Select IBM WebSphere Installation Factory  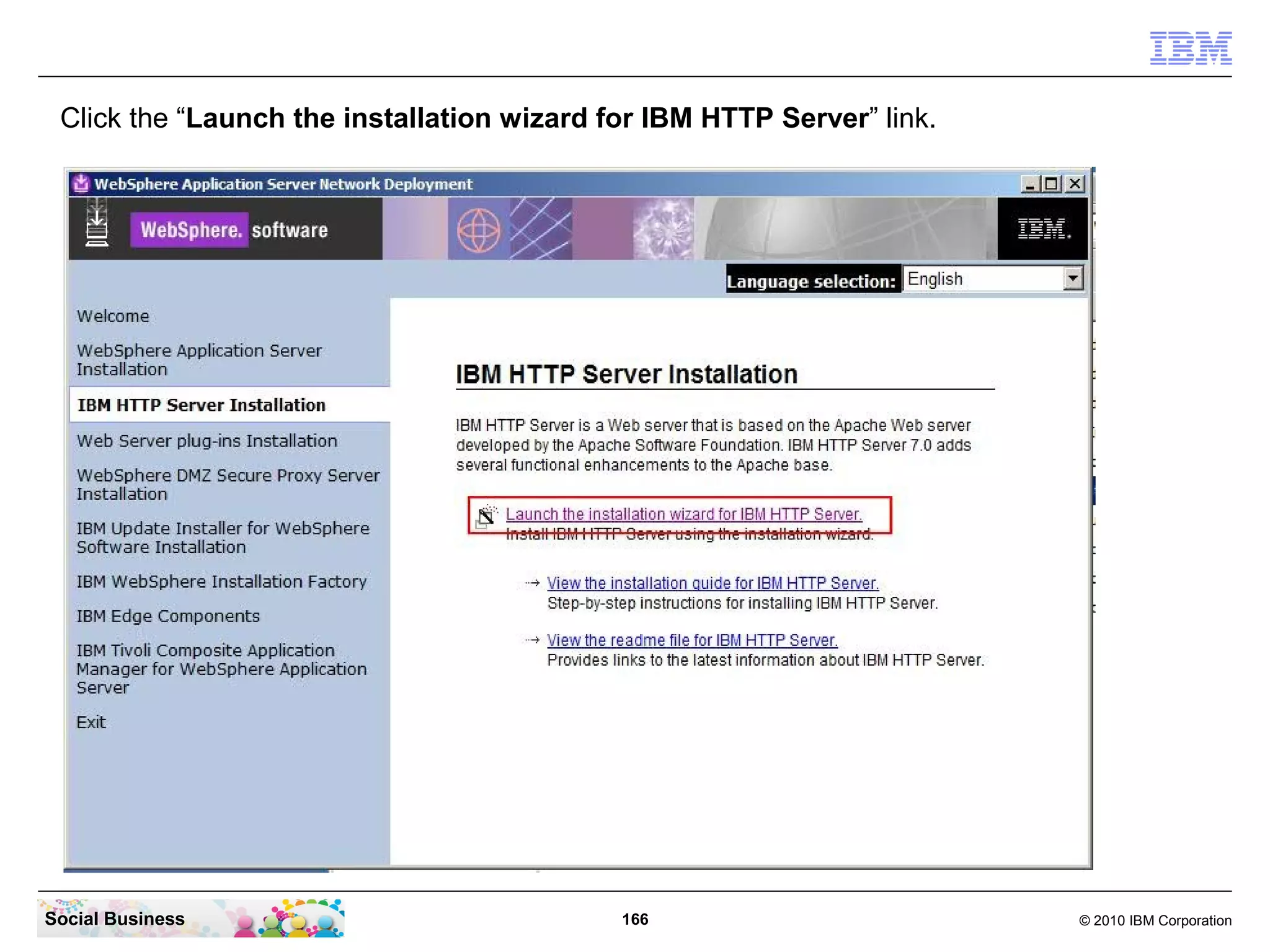click(221, 581)
